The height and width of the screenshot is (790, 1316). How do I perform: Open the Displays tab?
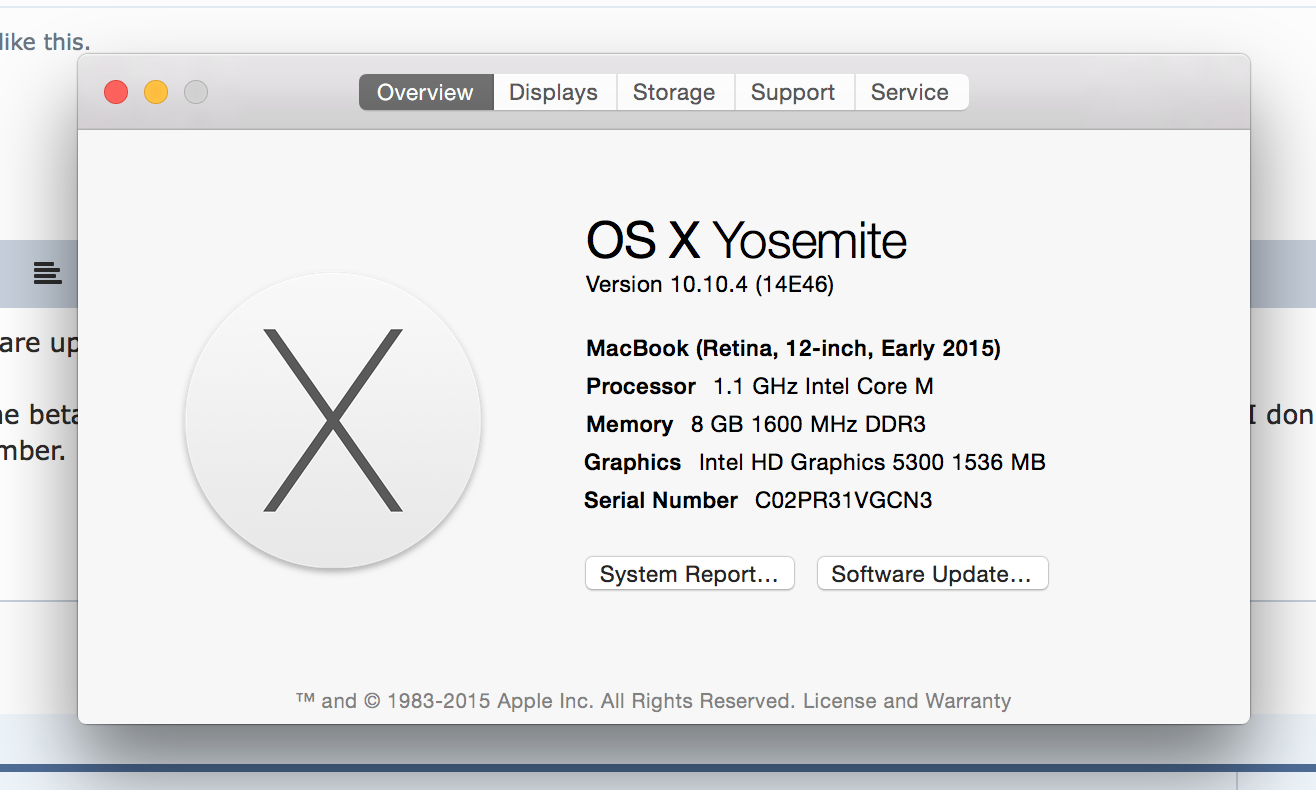pos(554,92)
